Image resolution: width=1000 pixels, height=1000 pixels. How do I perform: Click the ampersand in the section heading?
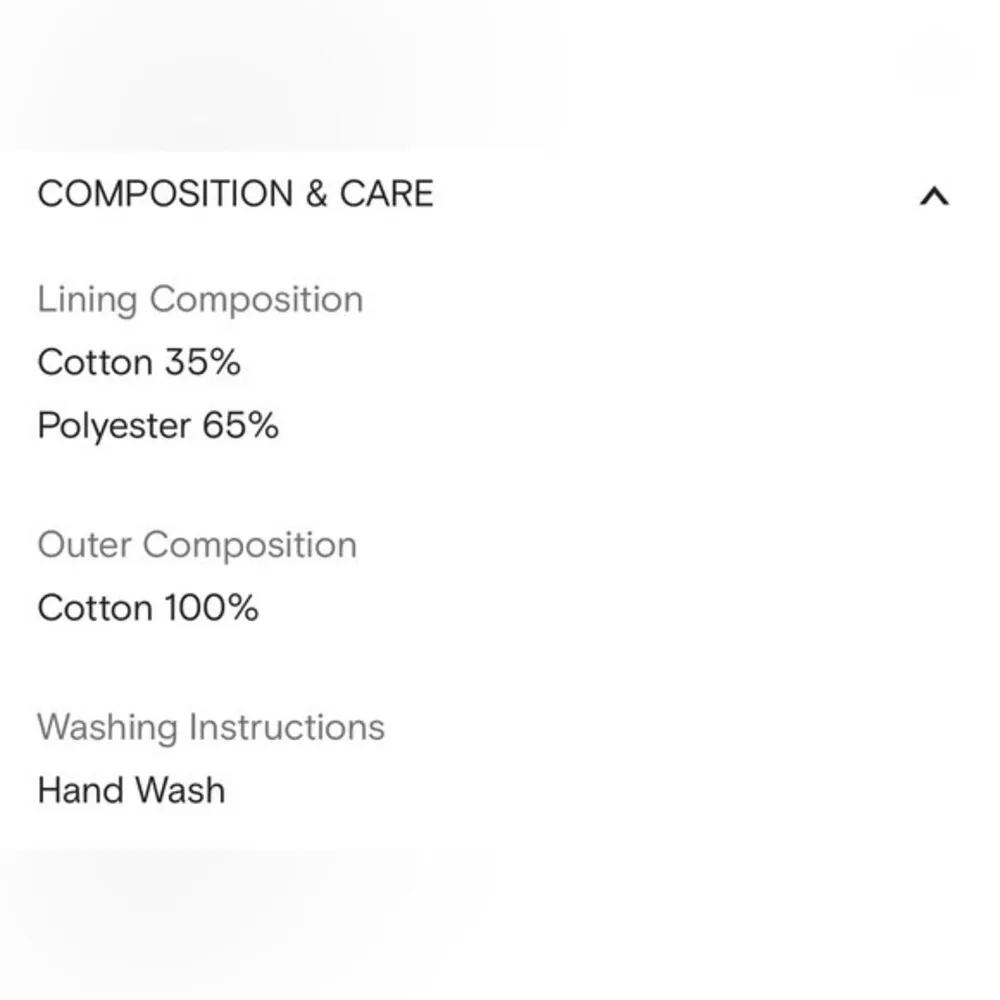pyautogui.click(x=317, y=194)
